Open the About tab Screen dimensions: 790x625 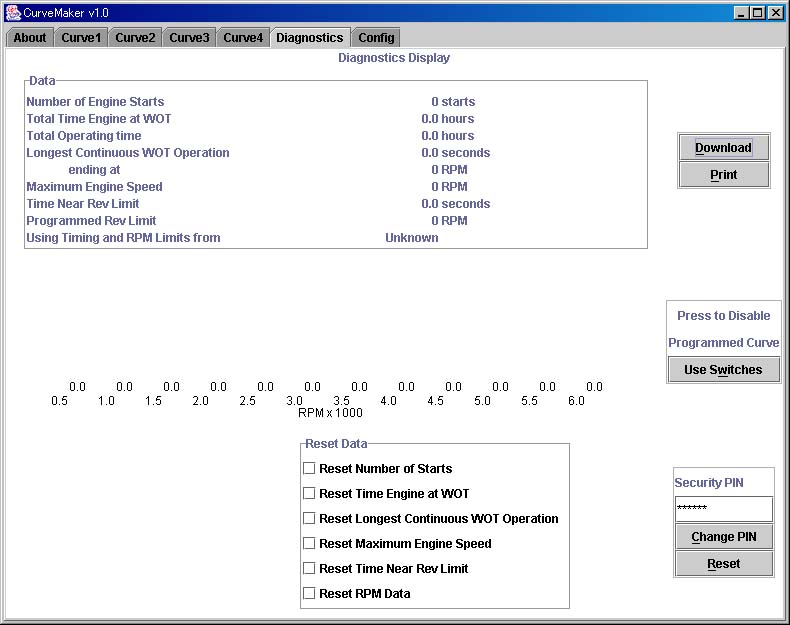30,38
